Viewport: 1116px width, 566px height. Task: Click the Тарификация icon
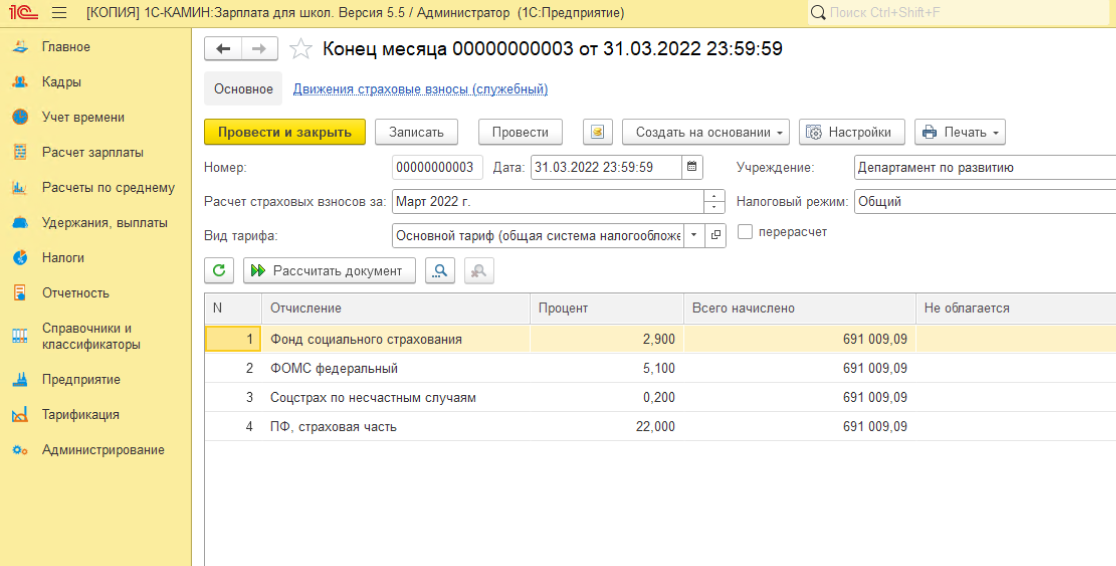(20, 414)
